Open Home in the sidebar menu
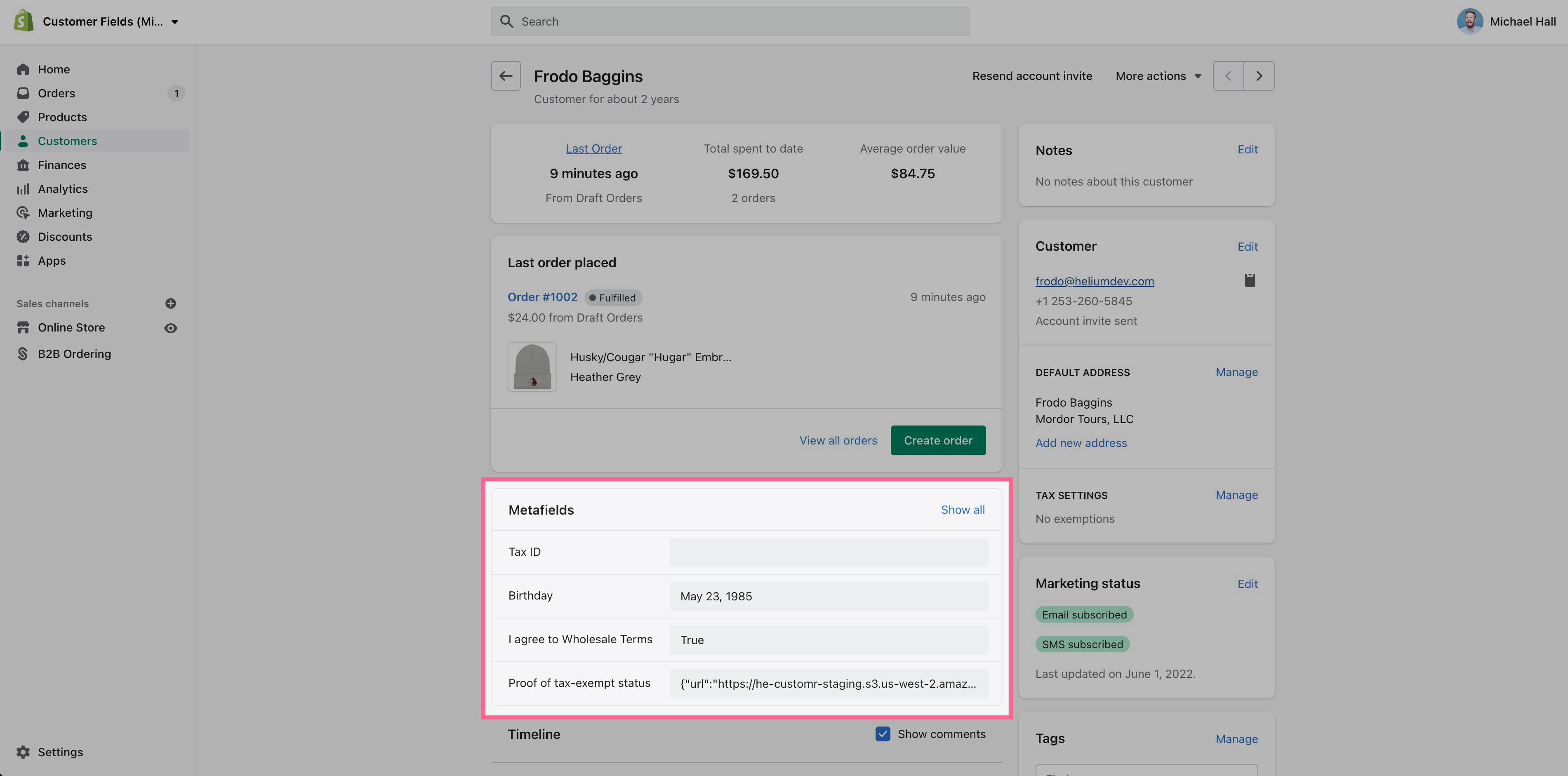The height and width of the screenshot is (776, 1568). click(x=54, y=69)
